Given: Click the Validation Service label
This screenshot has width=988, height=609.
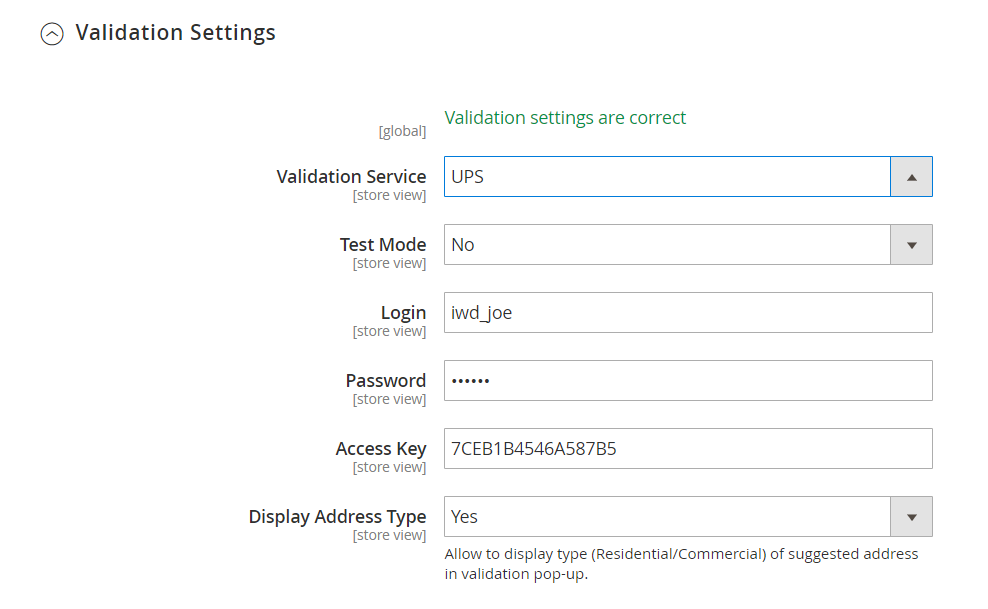Looking at the screenshot, I should click(351, 177).
